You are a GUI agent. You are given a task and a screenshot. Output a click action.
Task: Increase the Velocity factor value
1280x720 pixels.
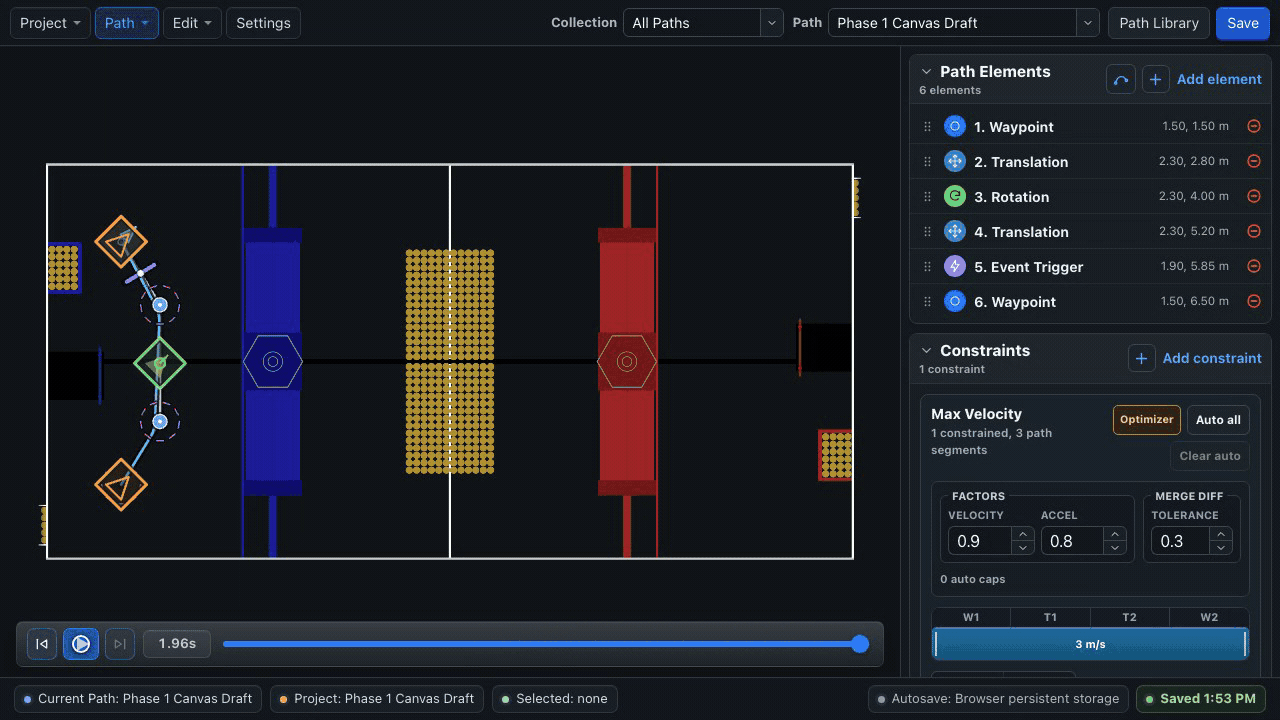1022,535
